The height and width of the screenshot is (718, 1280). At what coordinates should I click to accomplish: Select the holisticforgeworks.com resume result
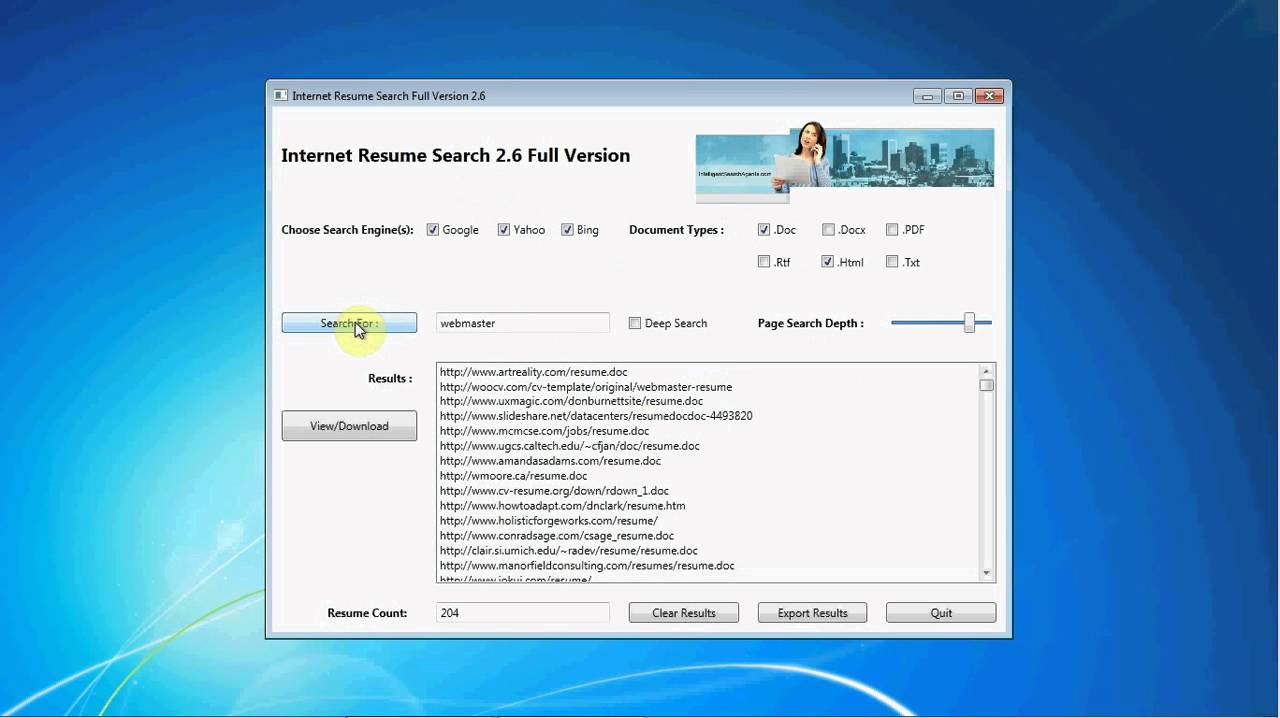point(549,521)
